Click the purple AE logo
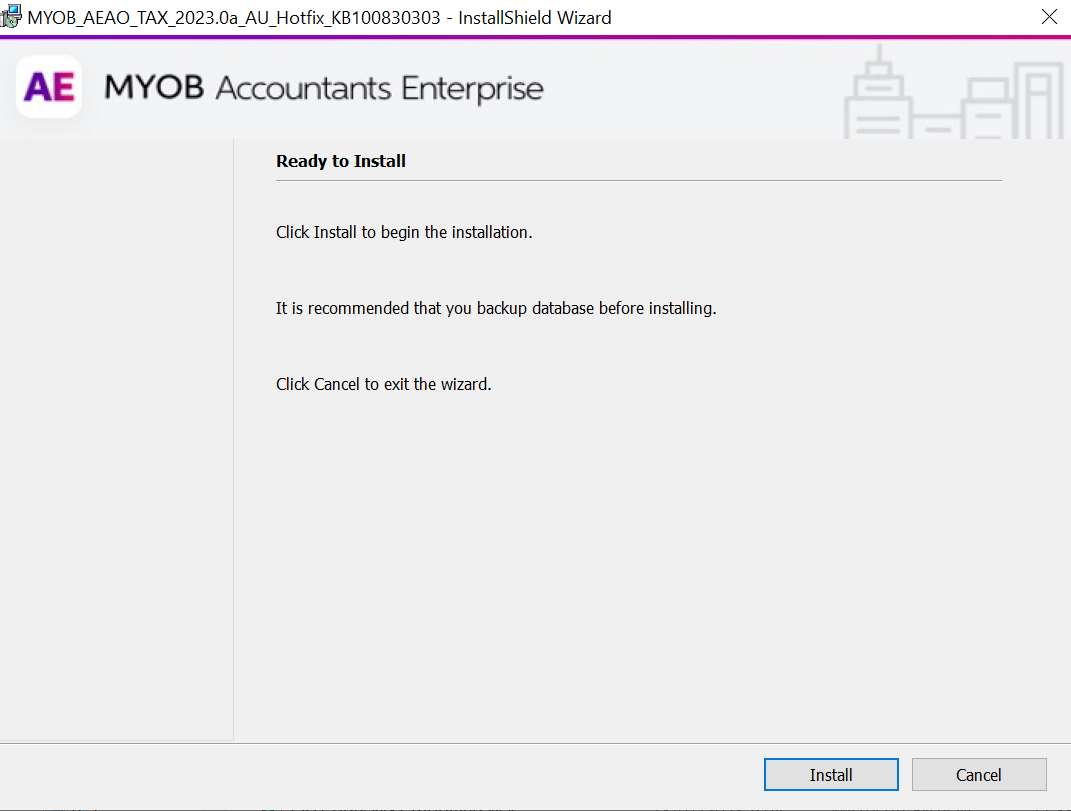This screenshot has width=1071, height=811. coord(49,88)
